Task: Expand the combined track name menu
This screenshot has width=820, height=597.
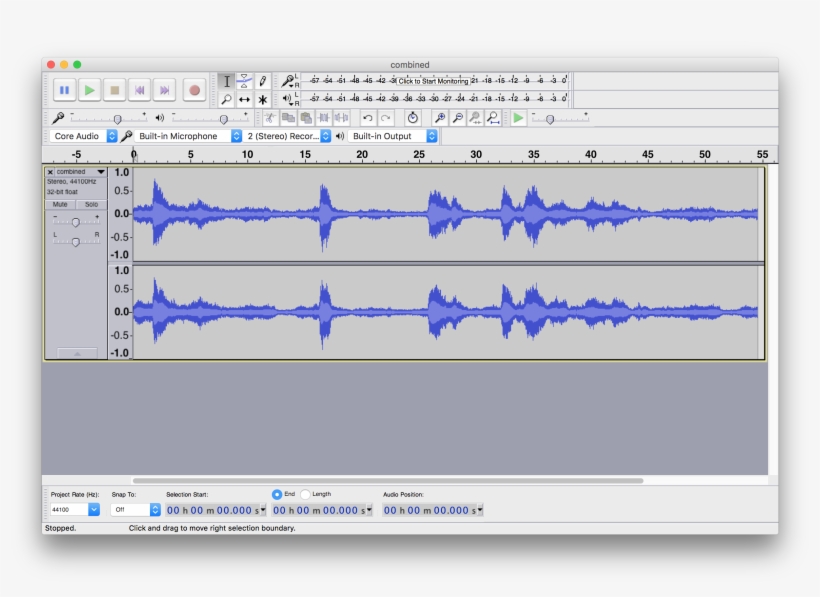Action: (x=99, y=172)
